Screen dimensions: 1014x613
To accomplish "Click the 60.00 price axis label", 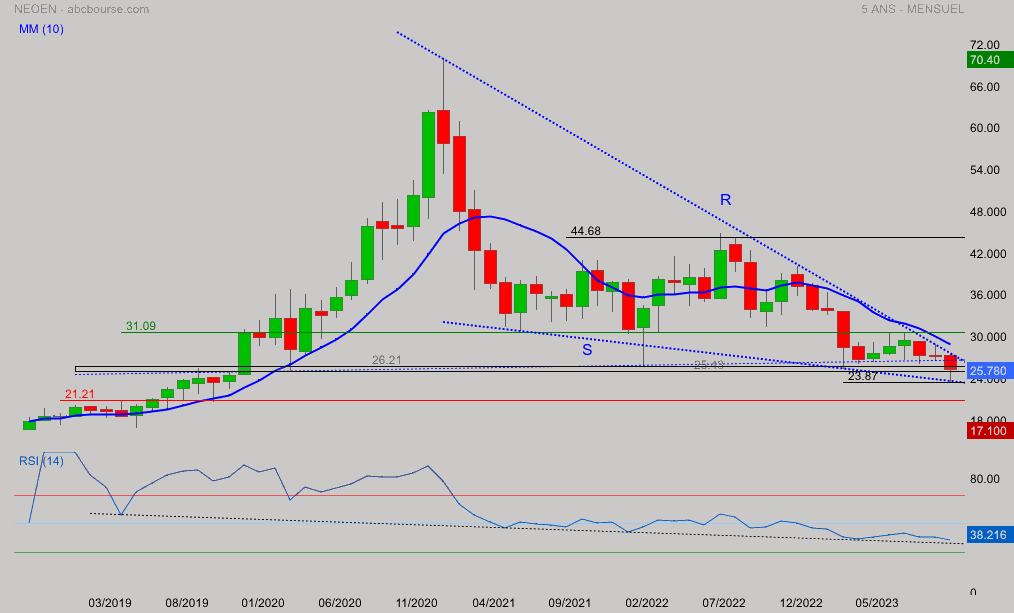I will 984,128.
